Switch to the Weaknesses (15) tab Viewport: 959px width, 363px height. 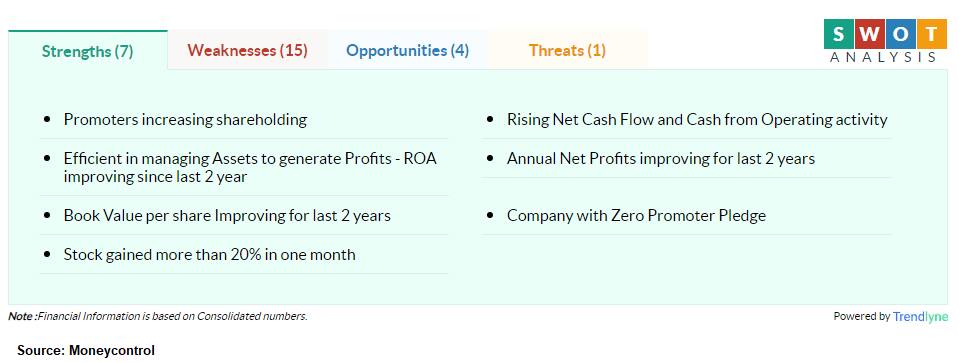click(x=247, y=50)
